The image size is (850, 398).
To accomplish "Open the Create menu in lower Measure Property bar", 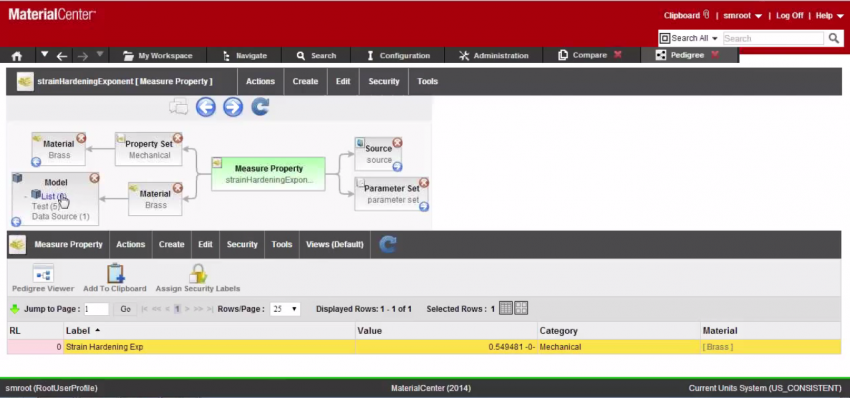I will 171,245.
